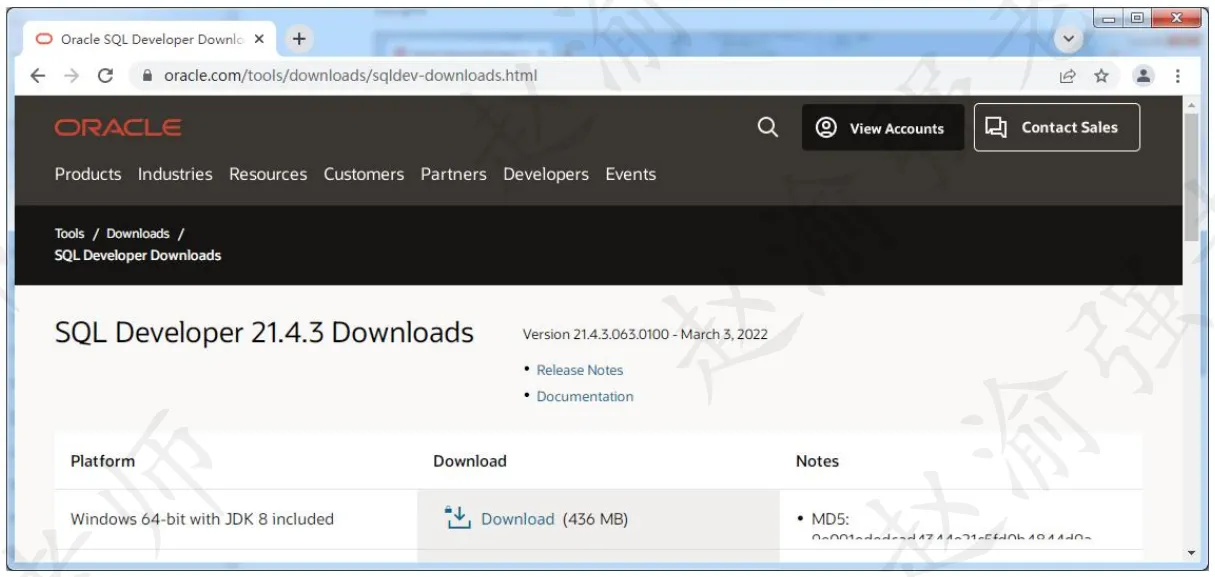
Task: Select the Oracle SQL Developer Downloads tab
Action: pyautogui.click(x=150, y=40)
